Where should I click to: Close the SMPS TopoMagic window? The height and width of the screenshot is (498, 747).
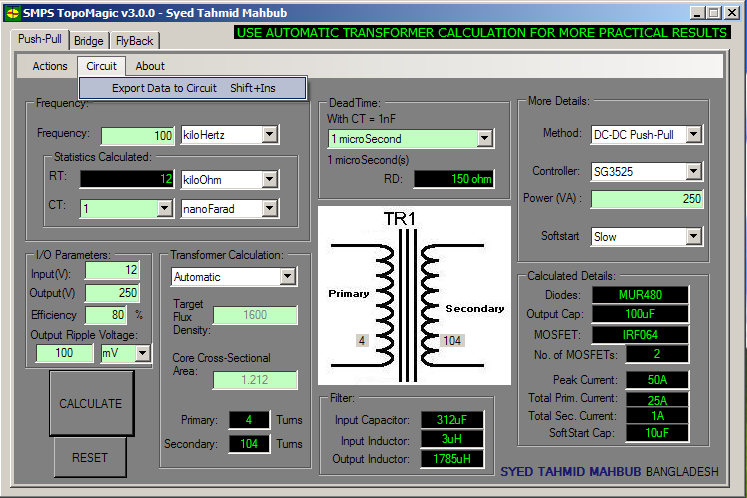(x=732, y=13)
